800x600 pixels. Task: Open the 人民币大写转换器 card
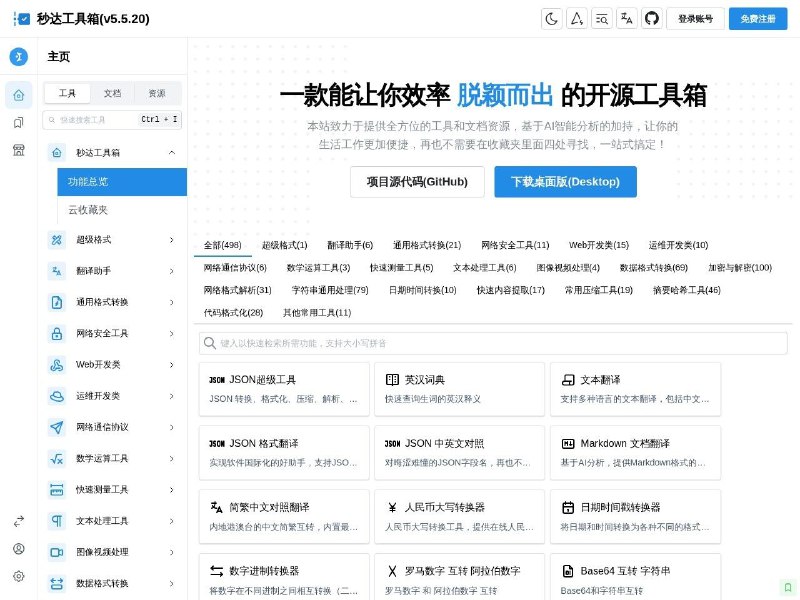(459, 517)
